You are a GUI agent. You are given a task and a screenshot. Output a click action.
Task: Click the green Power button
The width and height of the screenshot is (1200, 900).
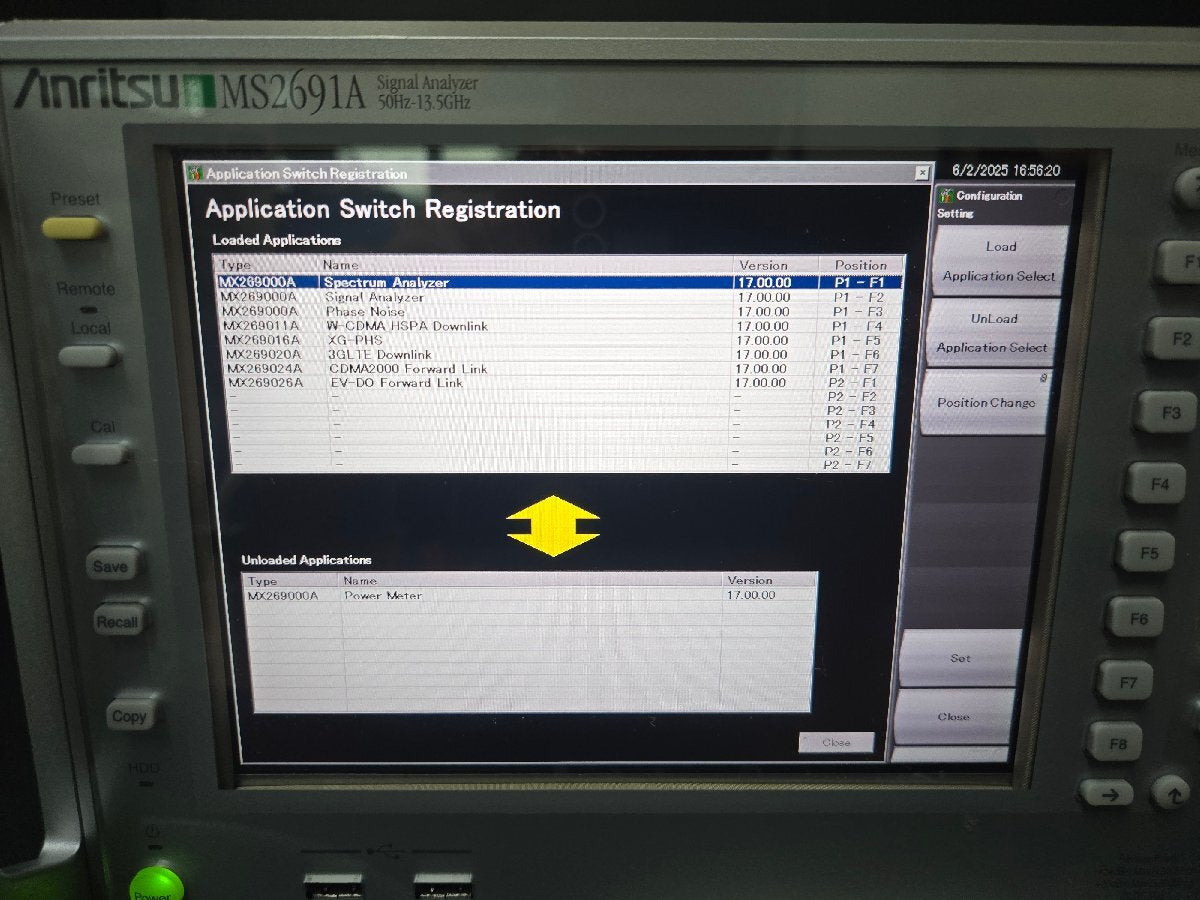tap(156, 885)
